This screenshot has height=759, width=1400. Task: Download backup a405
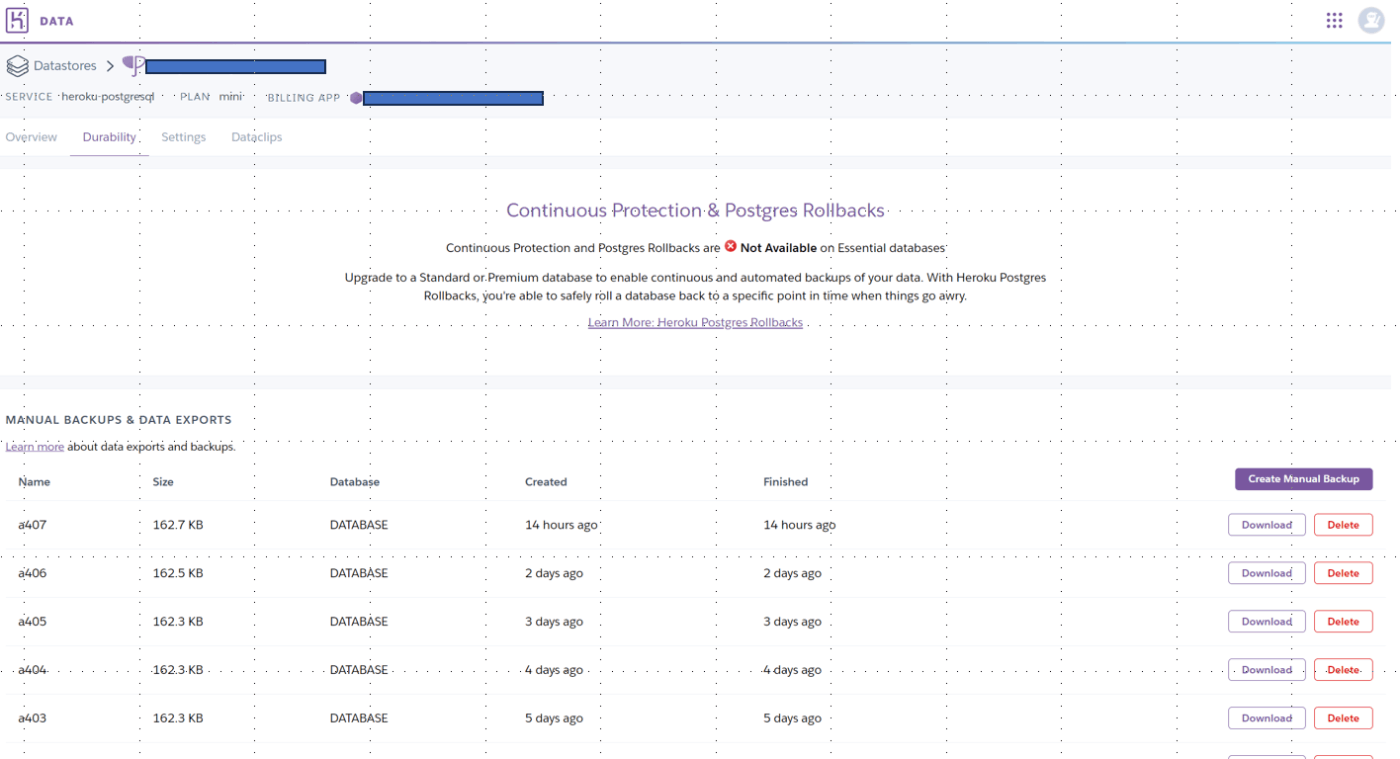[x=1266, y=621]
